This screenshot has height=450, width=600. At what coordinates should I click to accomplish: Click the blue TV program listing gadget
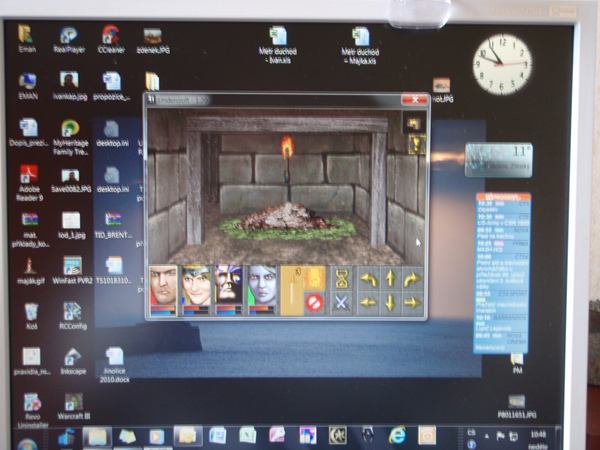click(x=502, y=273)
